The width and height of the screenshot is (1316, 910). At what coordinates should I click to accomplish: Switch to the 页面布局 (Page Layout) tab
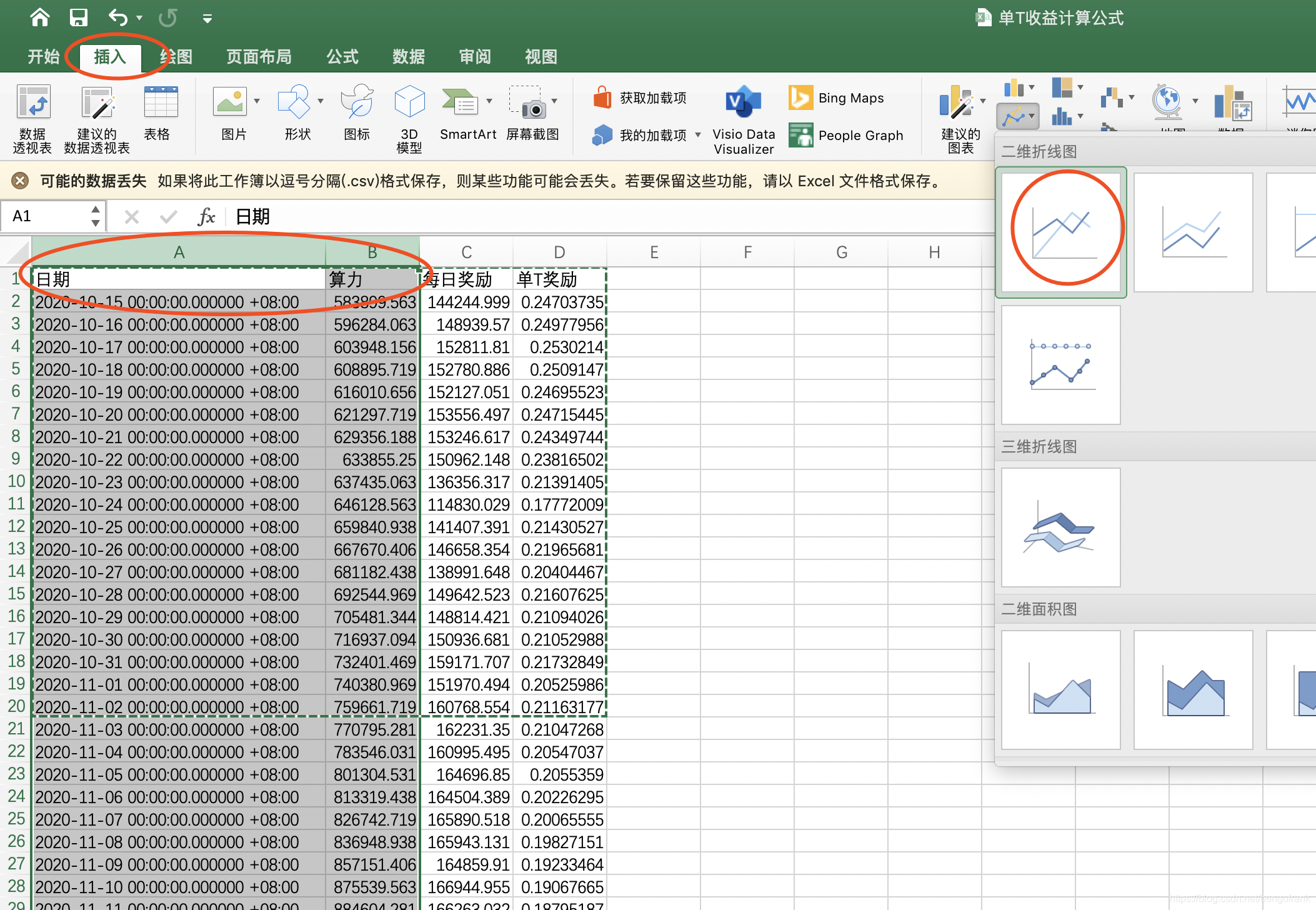pos(259,57)
